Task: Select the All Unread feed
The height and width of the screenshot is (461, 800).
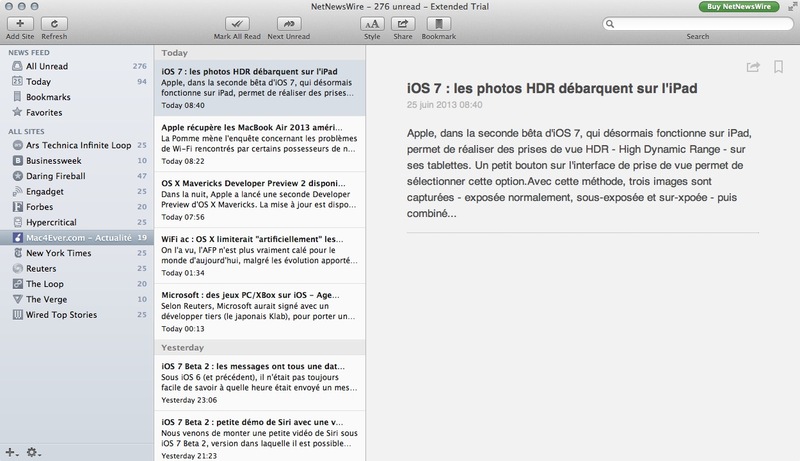Action: [77, 66]
